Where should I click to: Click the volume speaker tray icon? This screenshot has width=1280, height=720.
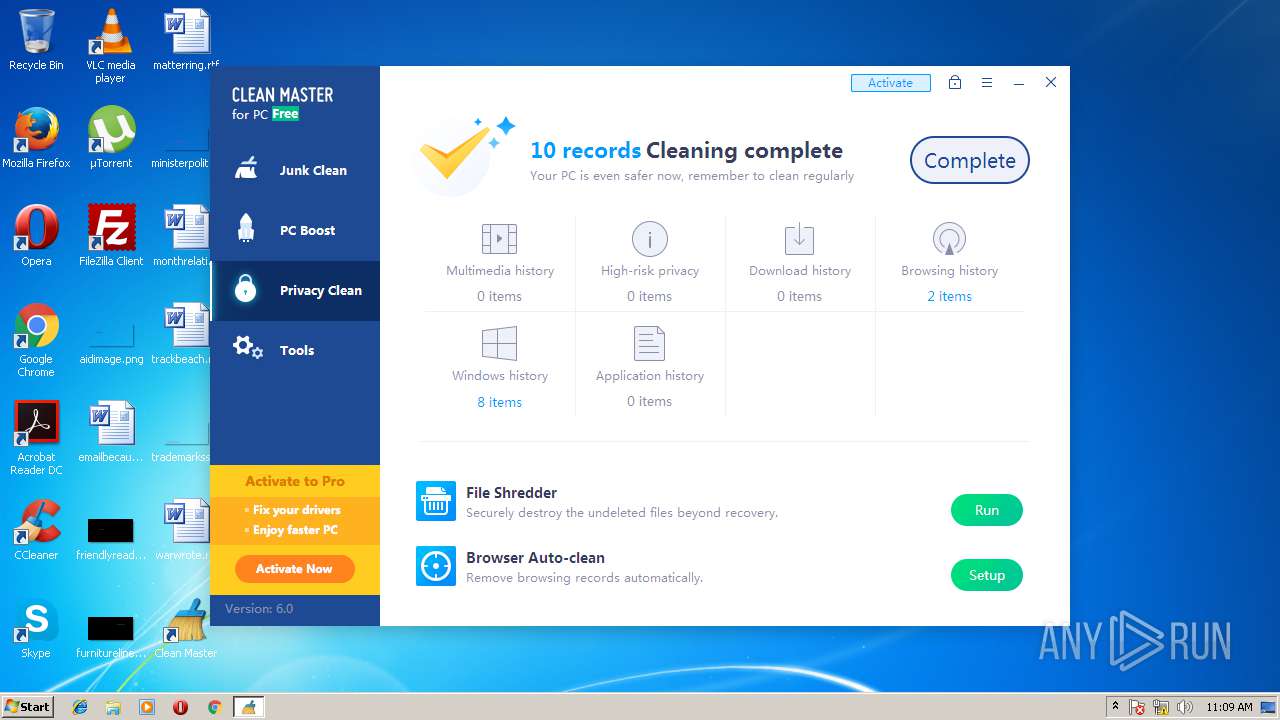pos(1185,707)
